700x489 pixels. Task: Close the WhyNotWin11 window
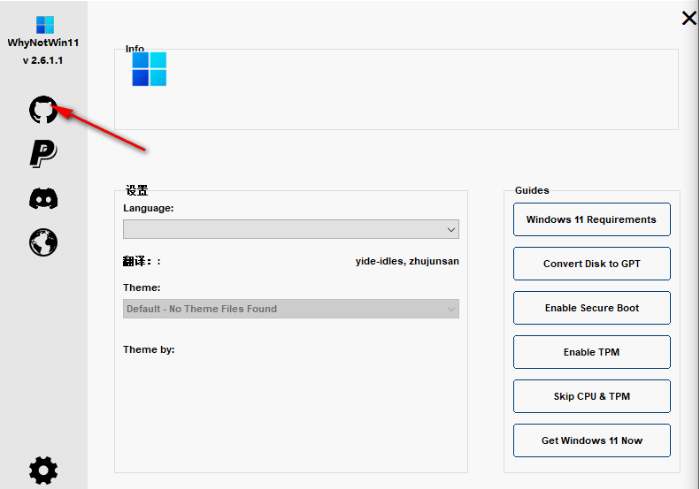coord(688,17)
